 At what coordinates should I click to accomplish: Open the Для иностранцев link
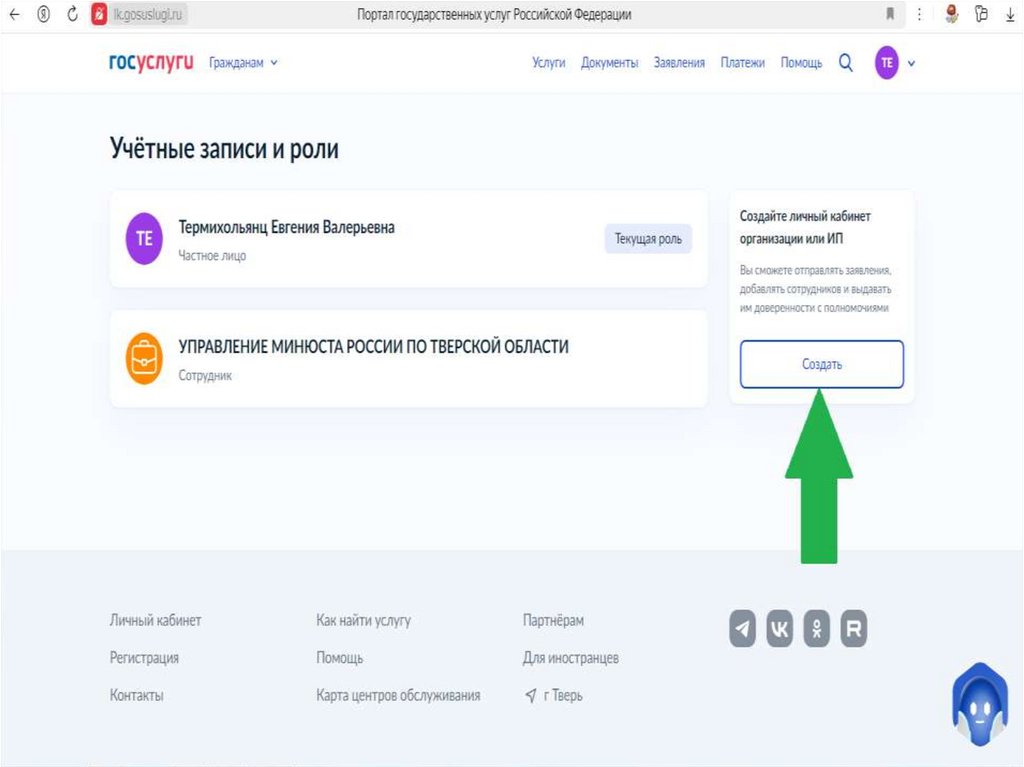click(571, 658)
